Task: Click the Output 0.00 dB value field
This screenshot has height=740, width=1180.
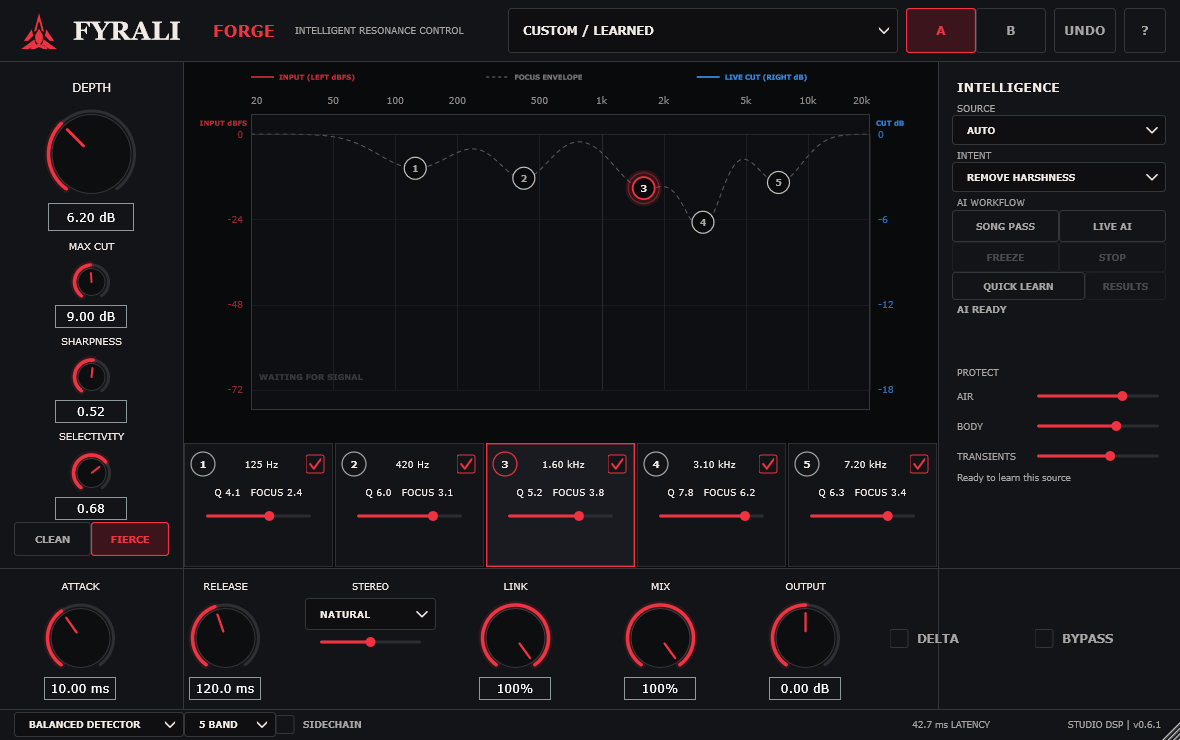Action: point(805,688)
